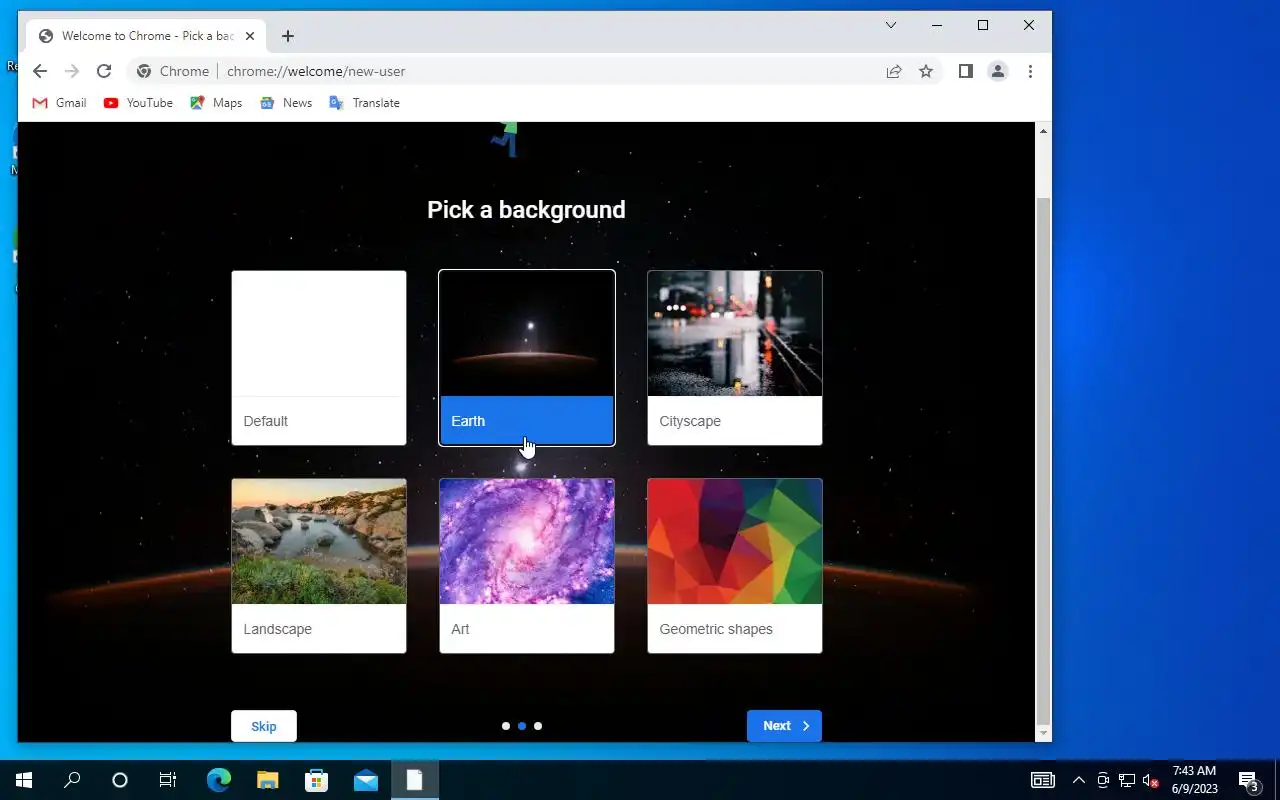The image size is (1280, 800).
Task: Continue with the Next button
Action: (x=784, y=726)
